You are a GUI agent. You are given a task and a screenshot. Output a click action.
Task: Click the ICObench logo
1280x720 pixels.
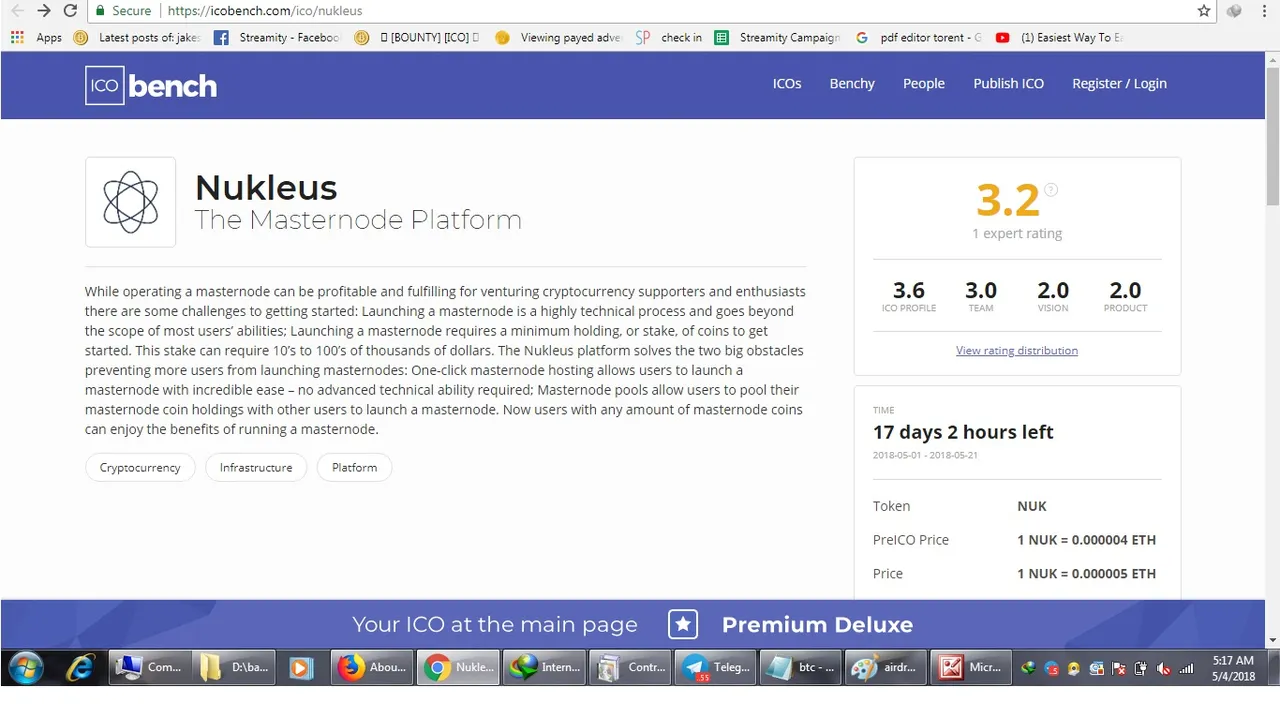pos(151,85)
